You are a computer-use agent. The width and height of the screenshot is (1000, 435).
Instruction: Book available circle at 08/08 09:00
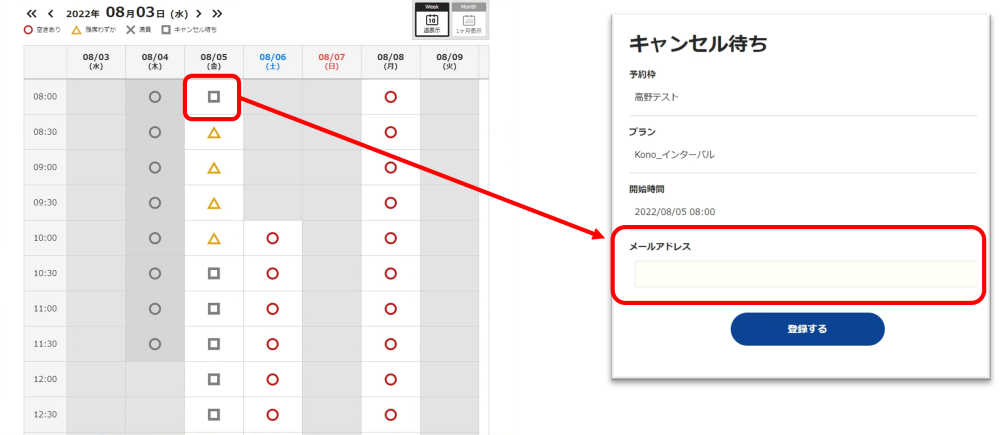(x=391, y=168)
